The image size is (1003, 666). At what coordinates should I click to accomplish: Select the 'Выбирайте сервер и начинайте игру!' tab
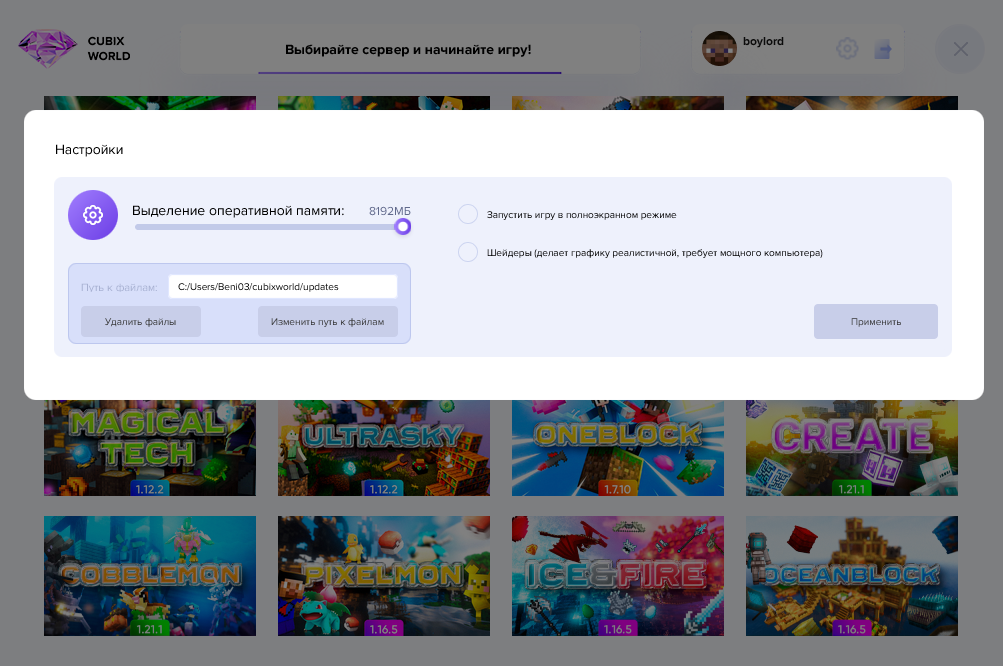click(x=408, y=50)
